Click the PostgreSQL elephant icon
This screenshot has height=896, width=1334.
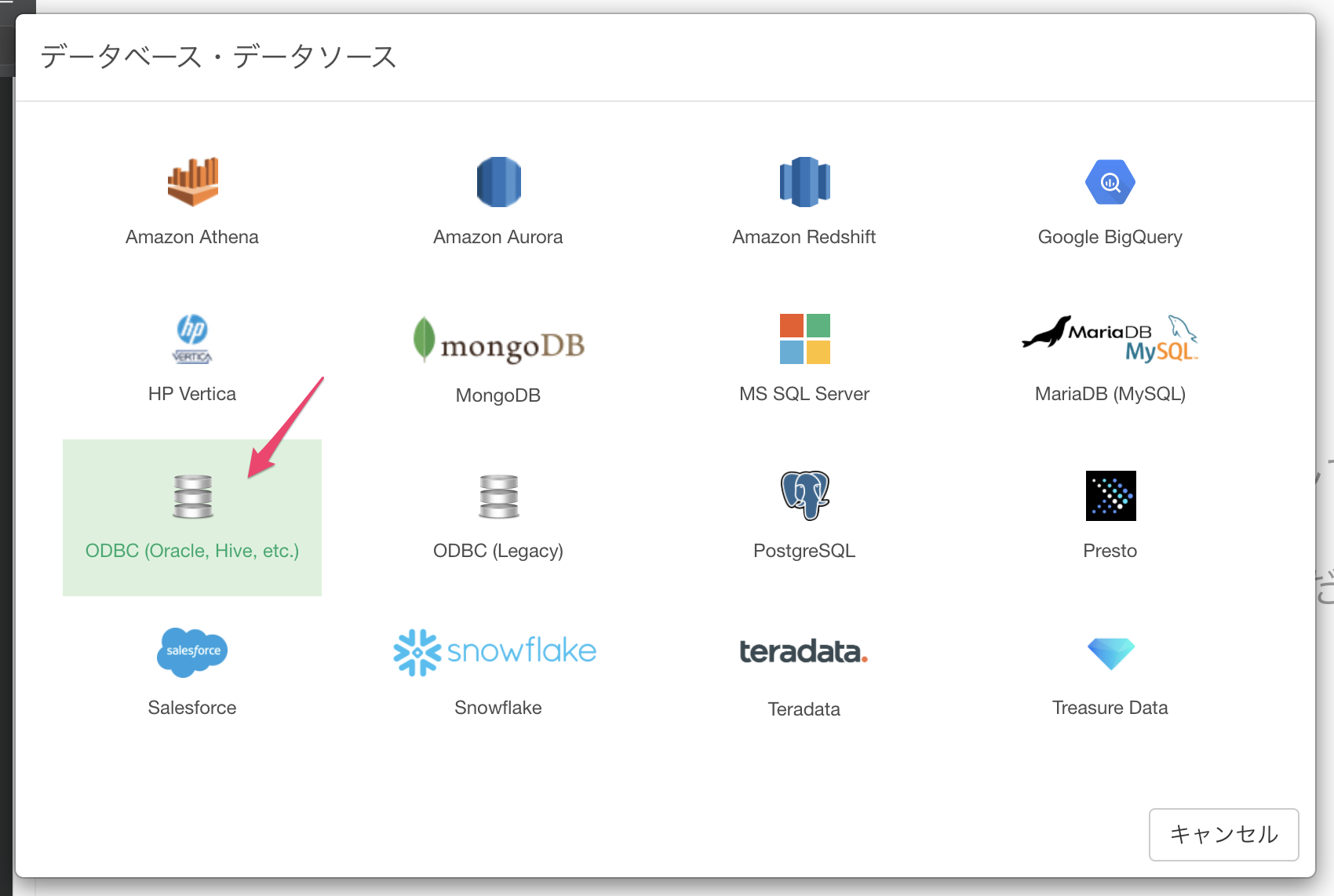804,496
